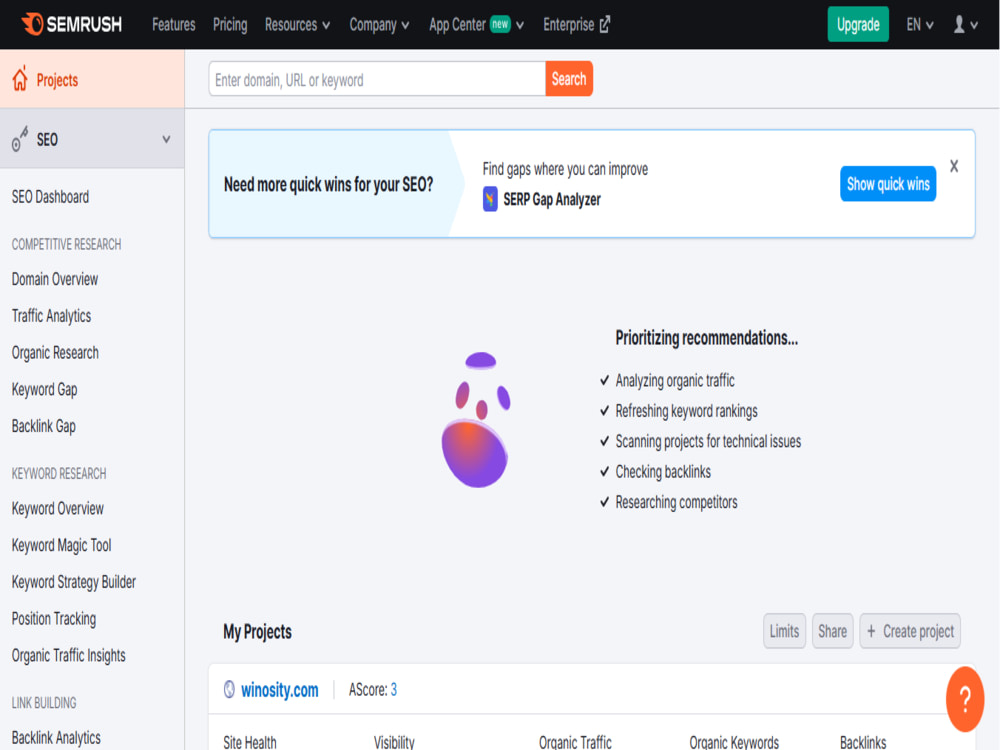Expand the user menu arrow
Screen dimensions: 1000x750
click(x=974, y=26)
